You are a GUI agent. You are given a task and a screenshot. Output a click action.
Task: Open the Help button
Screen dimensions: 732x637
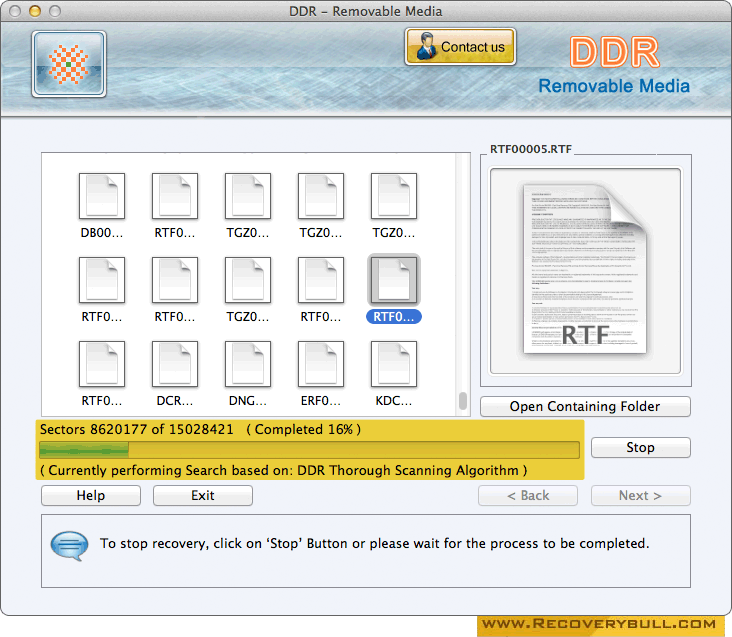tap(91, 496)
